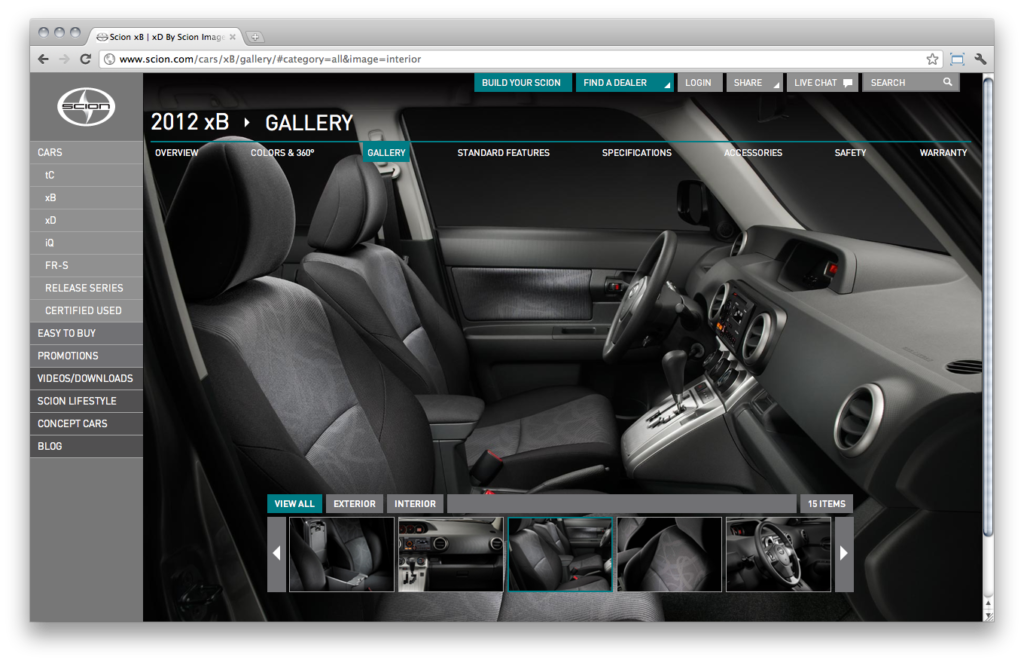Image resolution: width=1024 pixels, height=663 pixels.
Task: Open the Warranty tab
Action: tap(943, 153)
